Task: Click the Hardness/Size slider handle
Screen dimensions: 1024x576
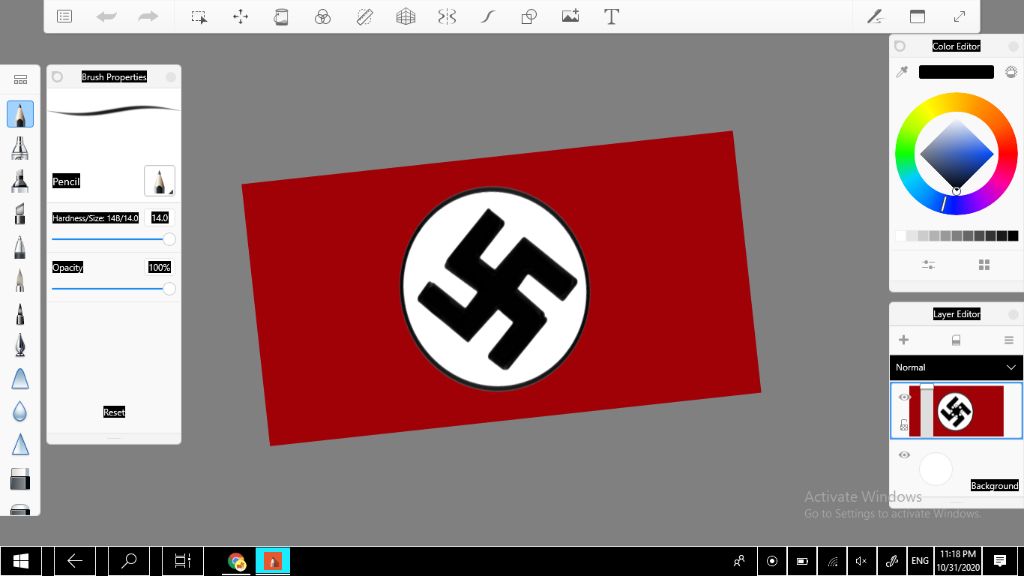Action: pos(169,239)
